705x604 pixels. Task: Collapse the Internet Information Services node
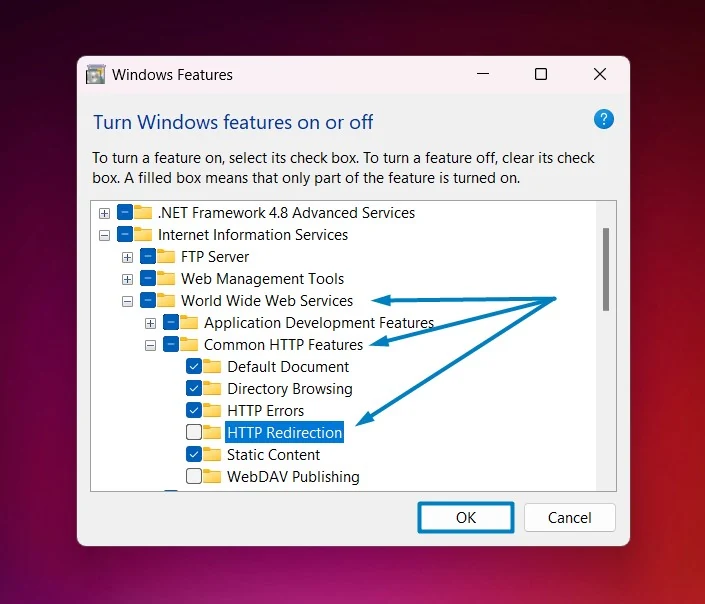[104, 235]
